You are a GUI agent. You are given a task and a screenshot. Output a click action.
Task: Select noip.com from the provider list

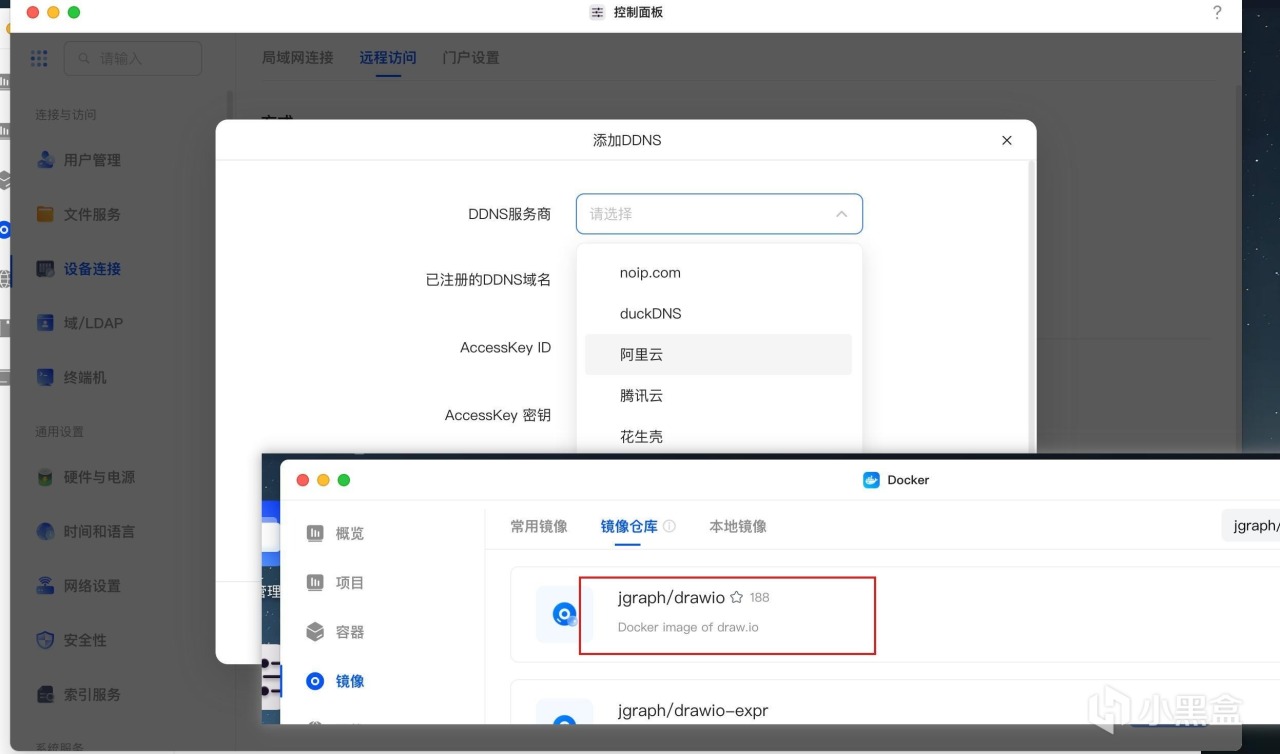pyautogui.click(x=718, y=273)
